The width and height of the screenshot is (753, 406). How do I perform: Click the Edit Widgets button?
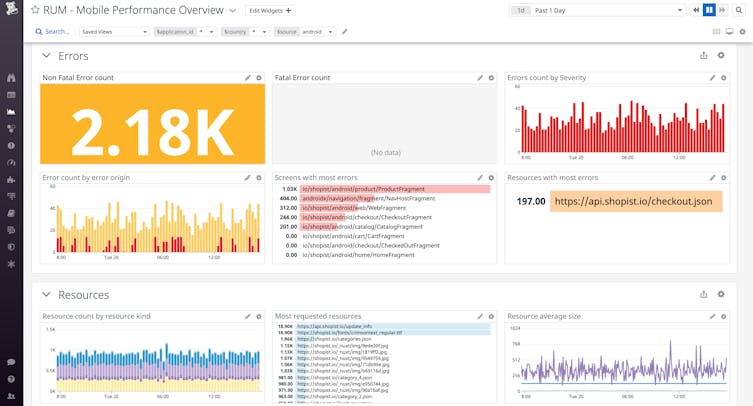[x=270, y=10]
